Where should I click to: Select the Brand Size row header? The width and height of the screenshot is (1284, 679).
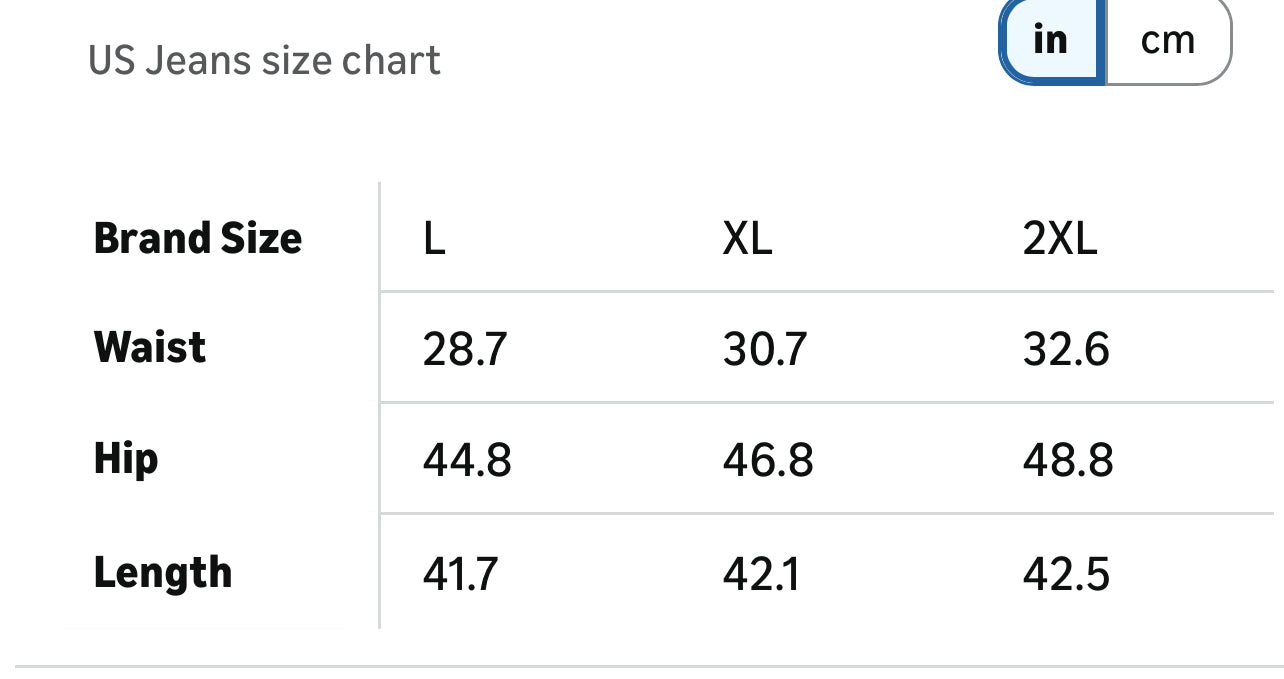(x=197, y=239)
